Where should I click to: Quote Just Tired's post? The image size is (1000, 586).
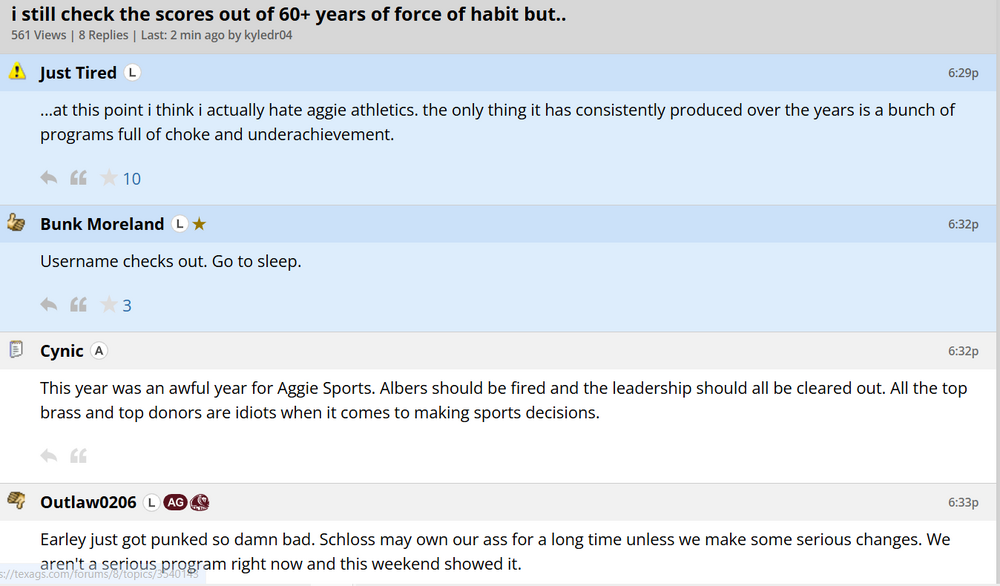pyautogui.click(x=78, y=178)
